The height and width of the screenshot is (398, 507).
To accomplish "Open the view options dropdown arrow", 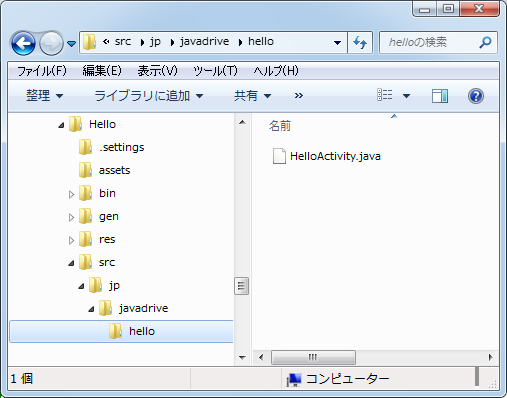I will 406,96.
